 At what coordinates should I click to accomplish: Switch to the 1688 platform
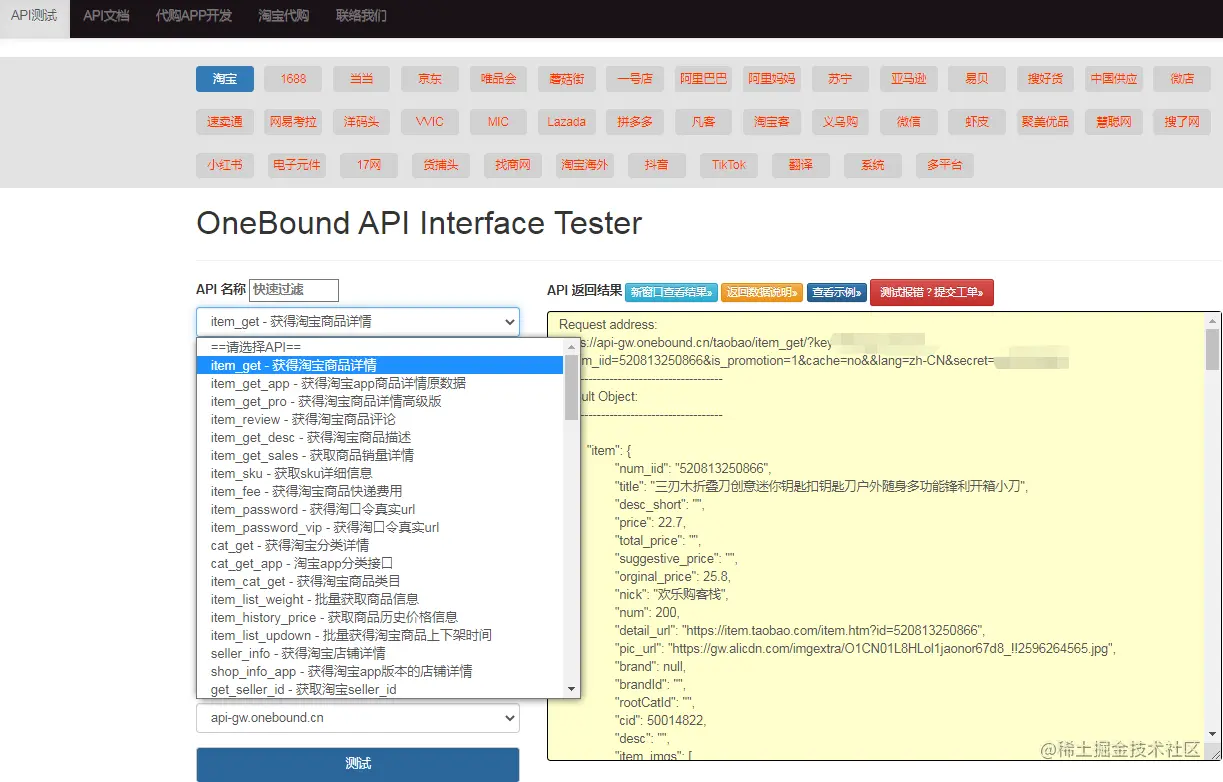293,79
